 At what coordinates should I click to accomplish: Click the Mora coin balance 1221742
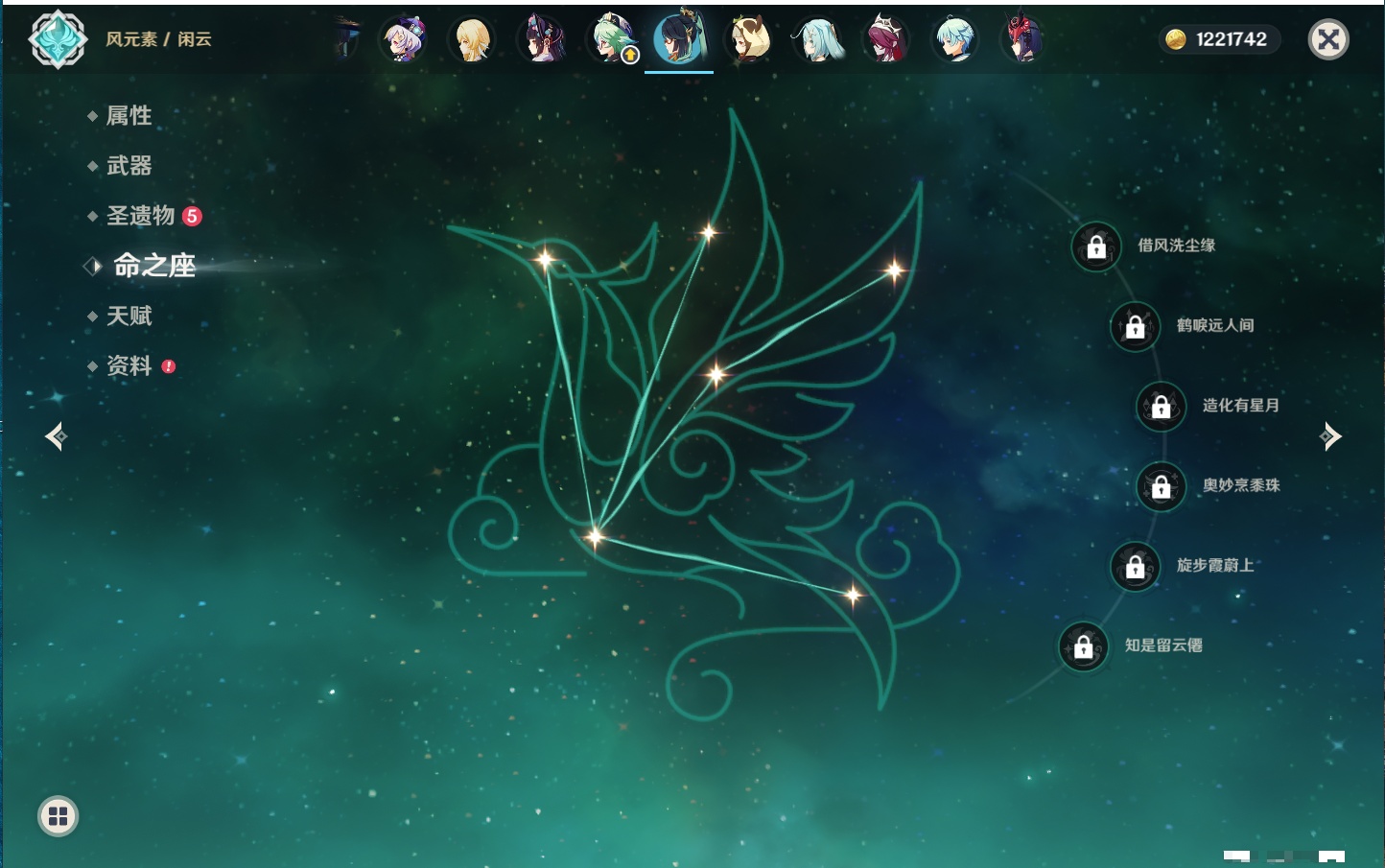pos(1218,39)
